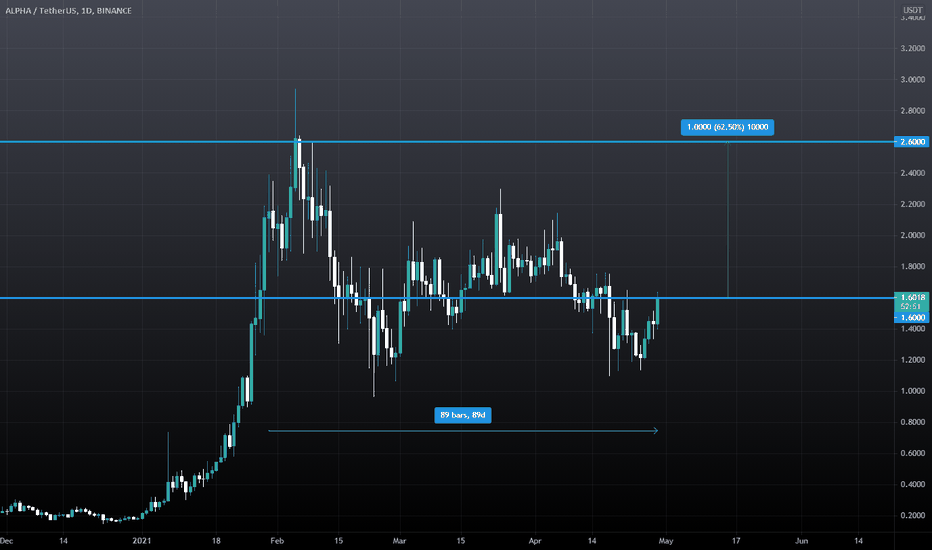Click the 3.2000 price axis label
932x550 pixels.
(912, 48)
